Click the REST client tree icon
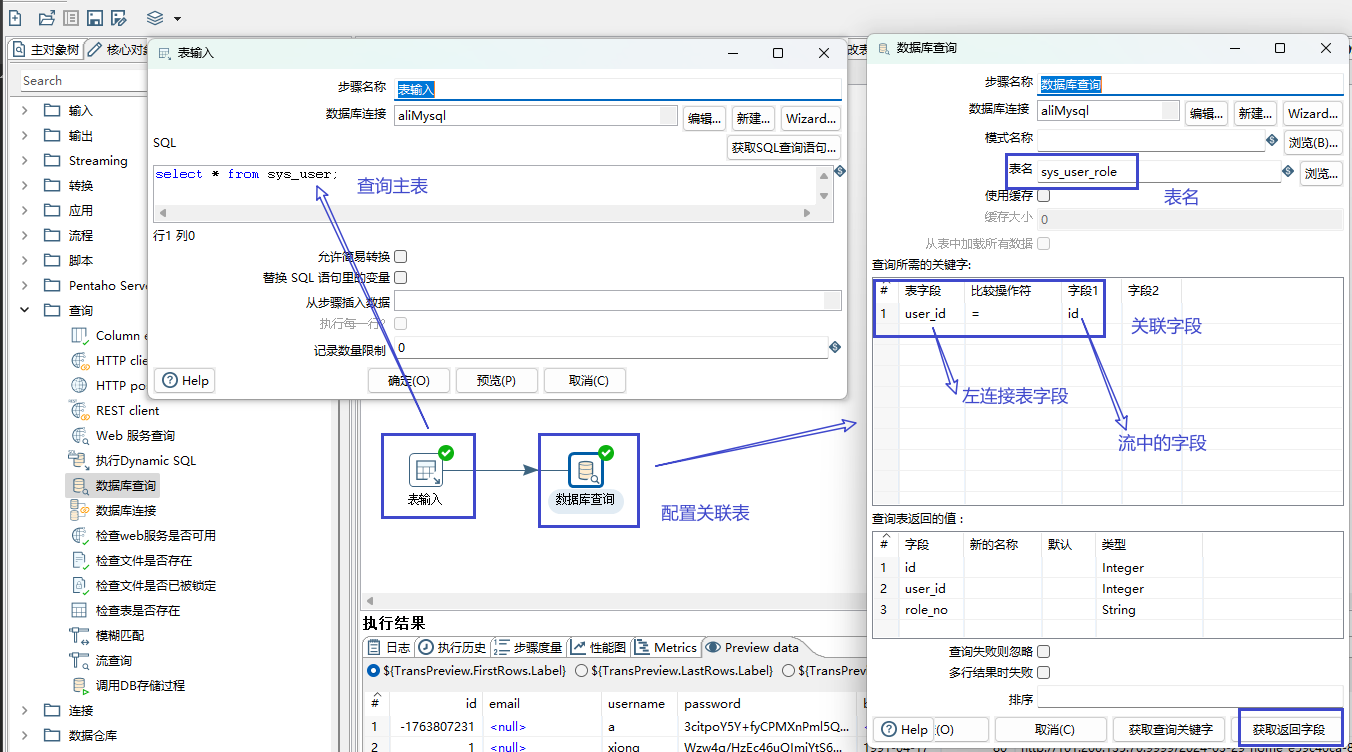 [x=80, y=411]
